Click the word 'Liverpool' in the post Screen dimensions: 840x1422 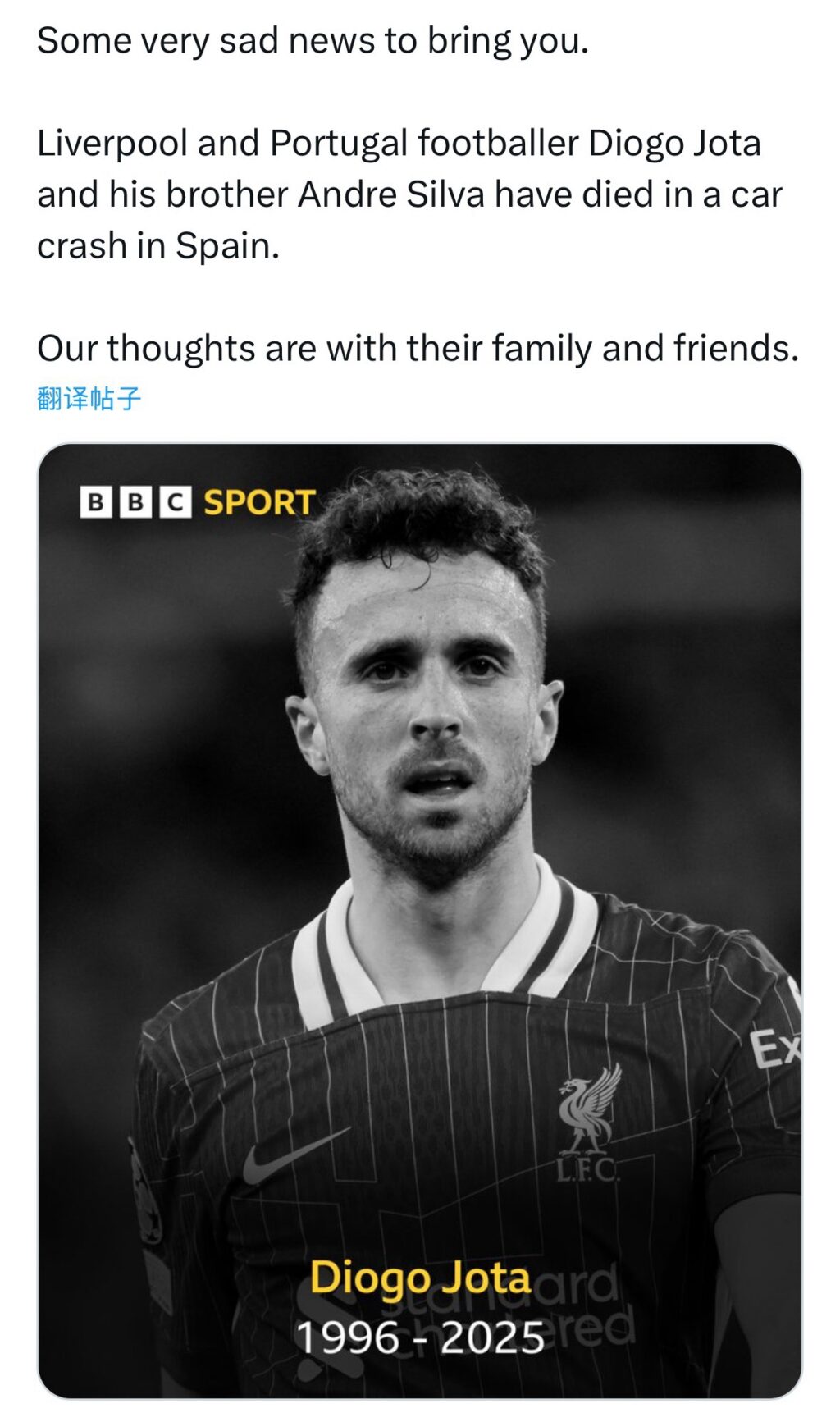tap(113, 144)
